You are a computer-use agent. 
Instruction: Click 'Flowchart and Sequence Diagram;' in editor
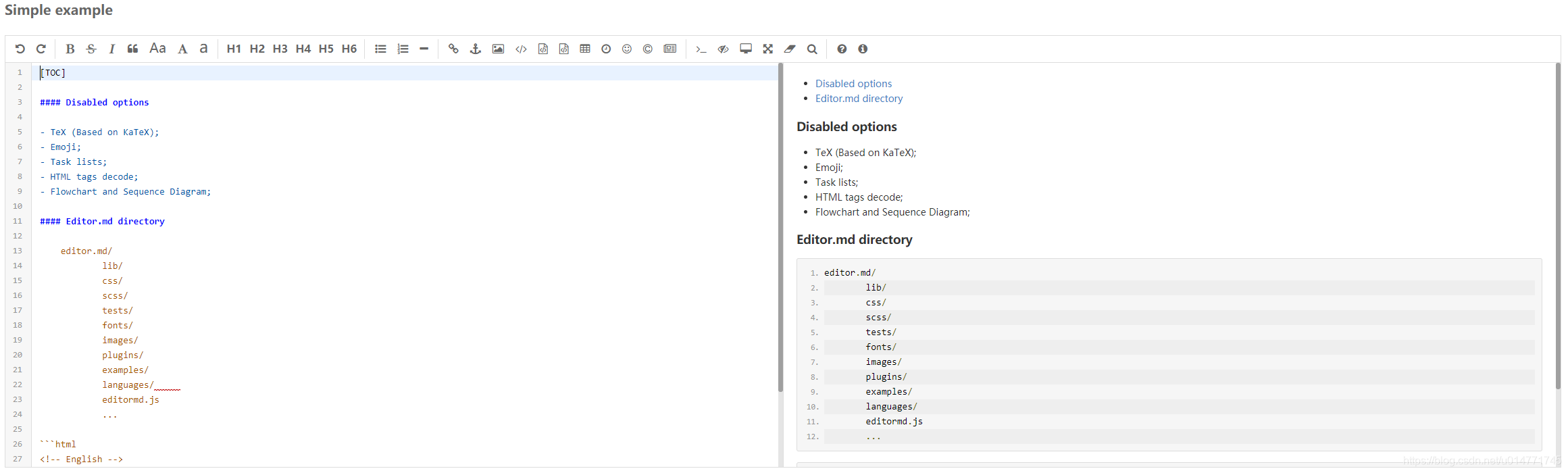click(130, 192)
